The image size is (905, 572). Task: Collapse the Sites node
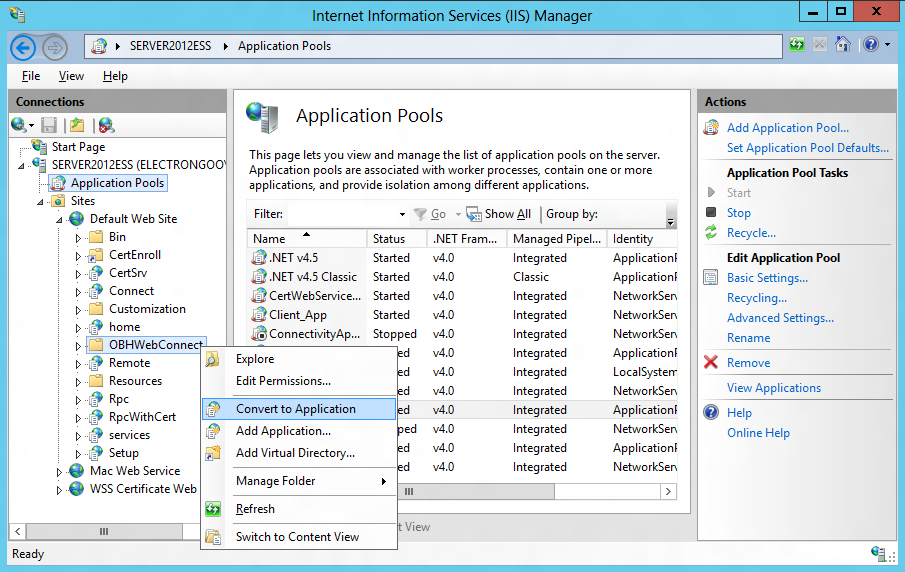[40, 201]
